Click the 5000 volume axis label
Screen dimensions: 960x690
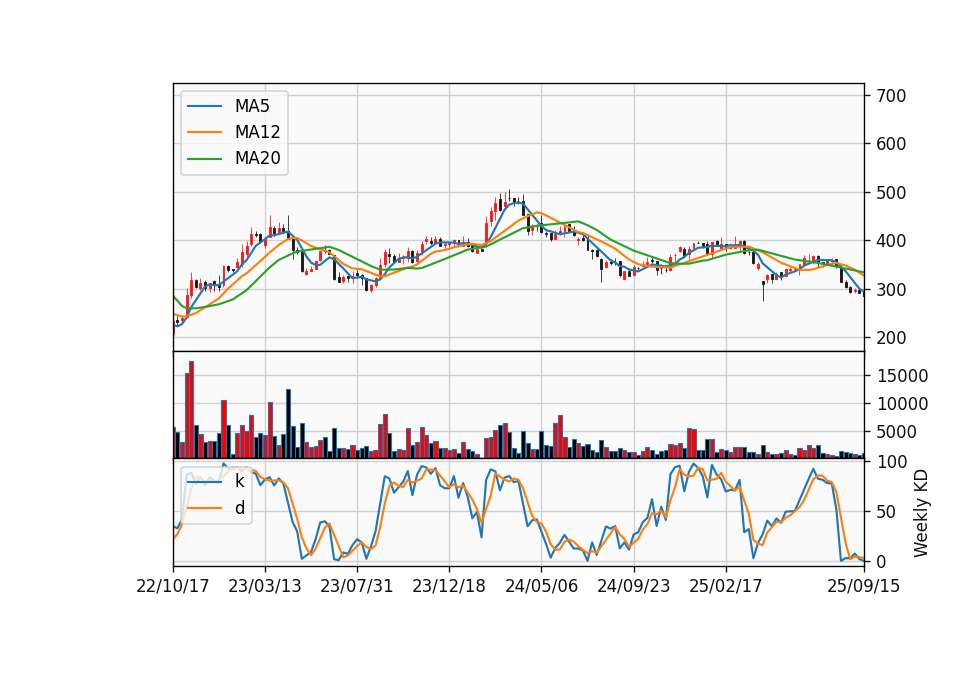coord(896,432)
